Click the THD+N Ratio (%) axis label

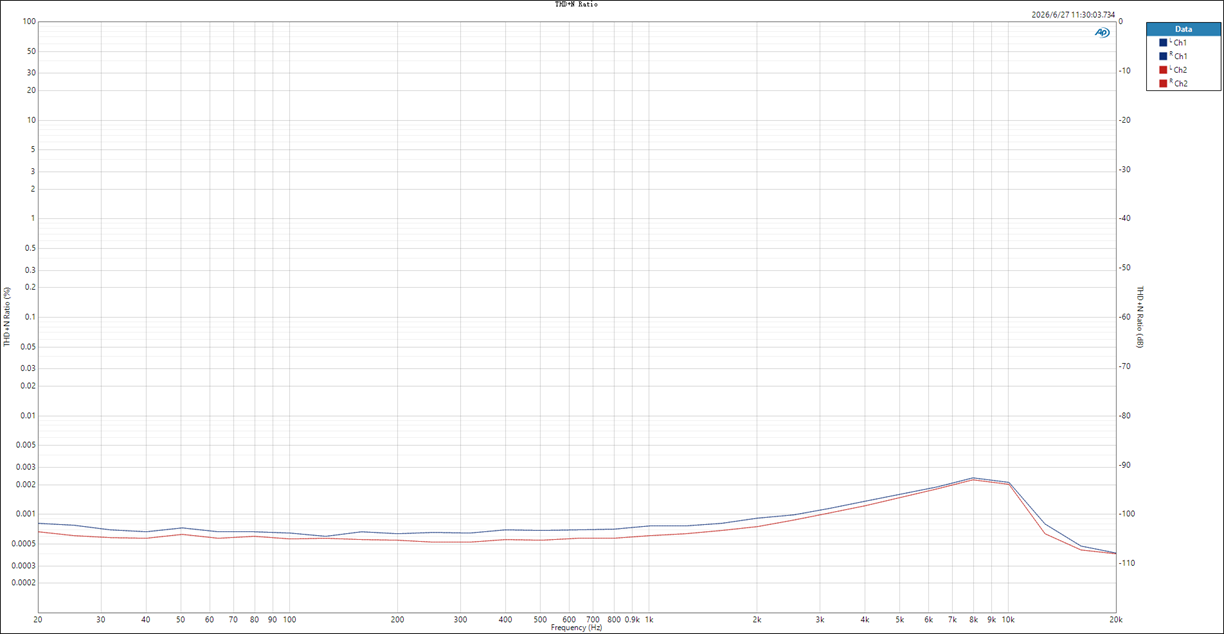[7, 317]
